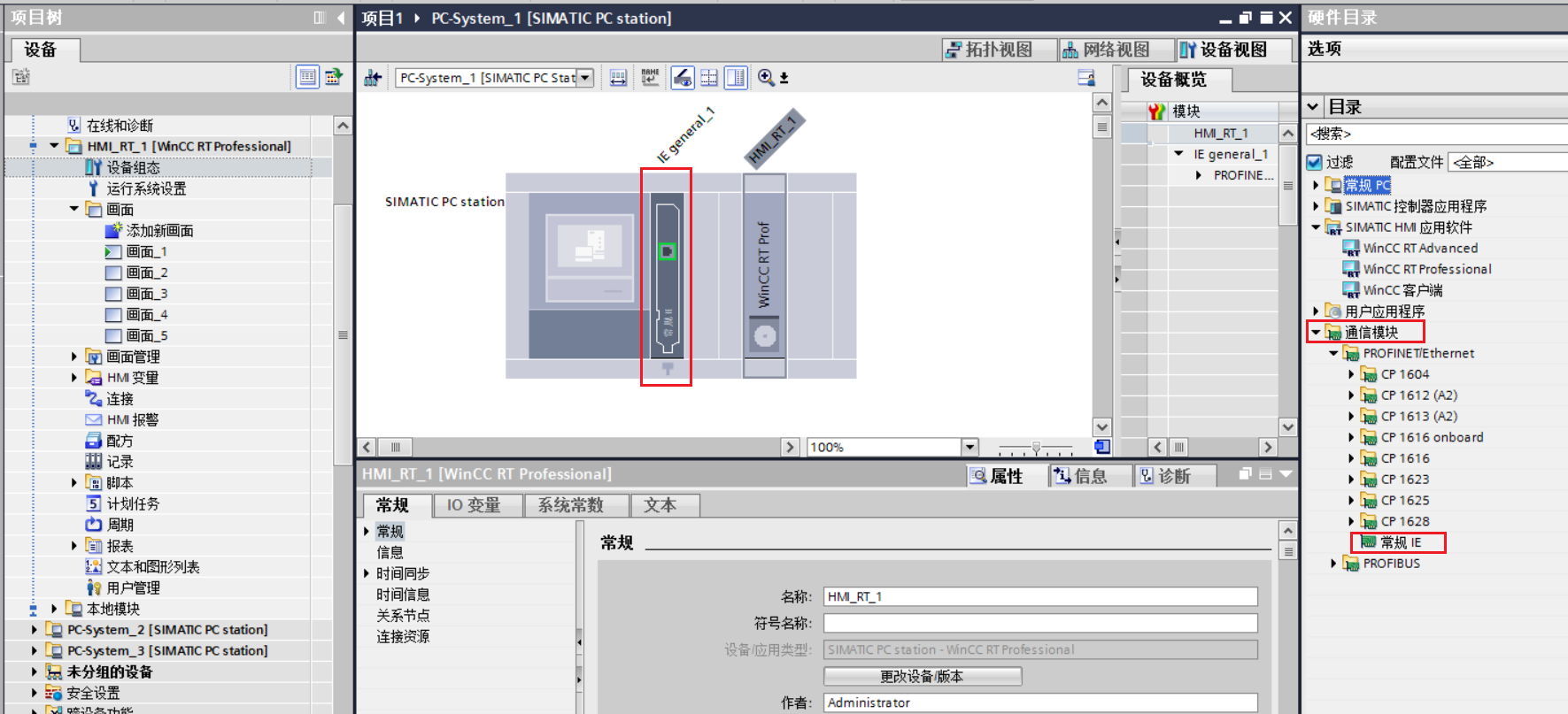Expand the 画面管理 tree node
Image resolution: width=1568 pixels, height=714 pixels.
[74, 357]
